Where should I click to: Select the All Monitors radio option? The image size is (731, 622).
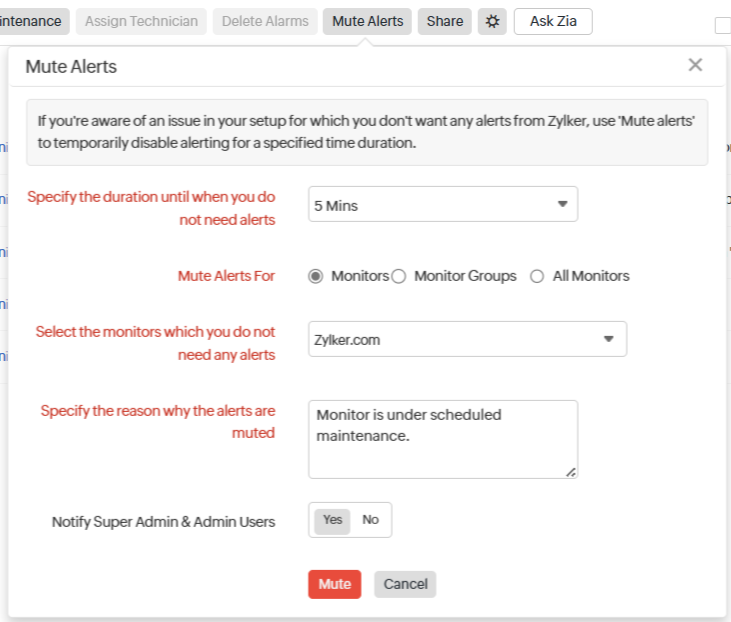click(537, 276)
